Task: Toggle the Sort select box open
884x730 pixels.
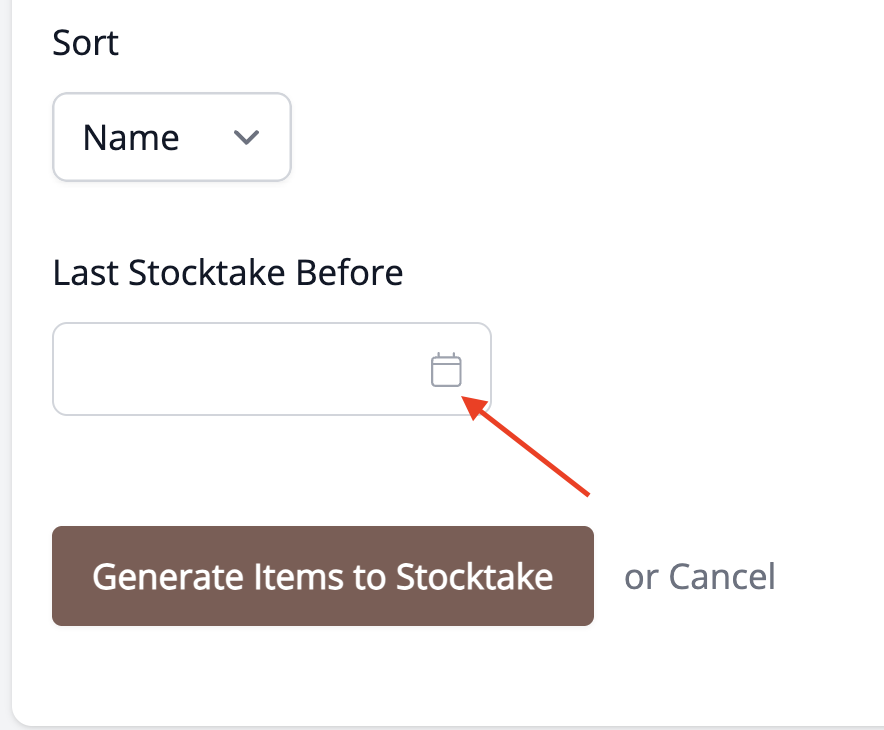Action: click(x=172, y=137)
